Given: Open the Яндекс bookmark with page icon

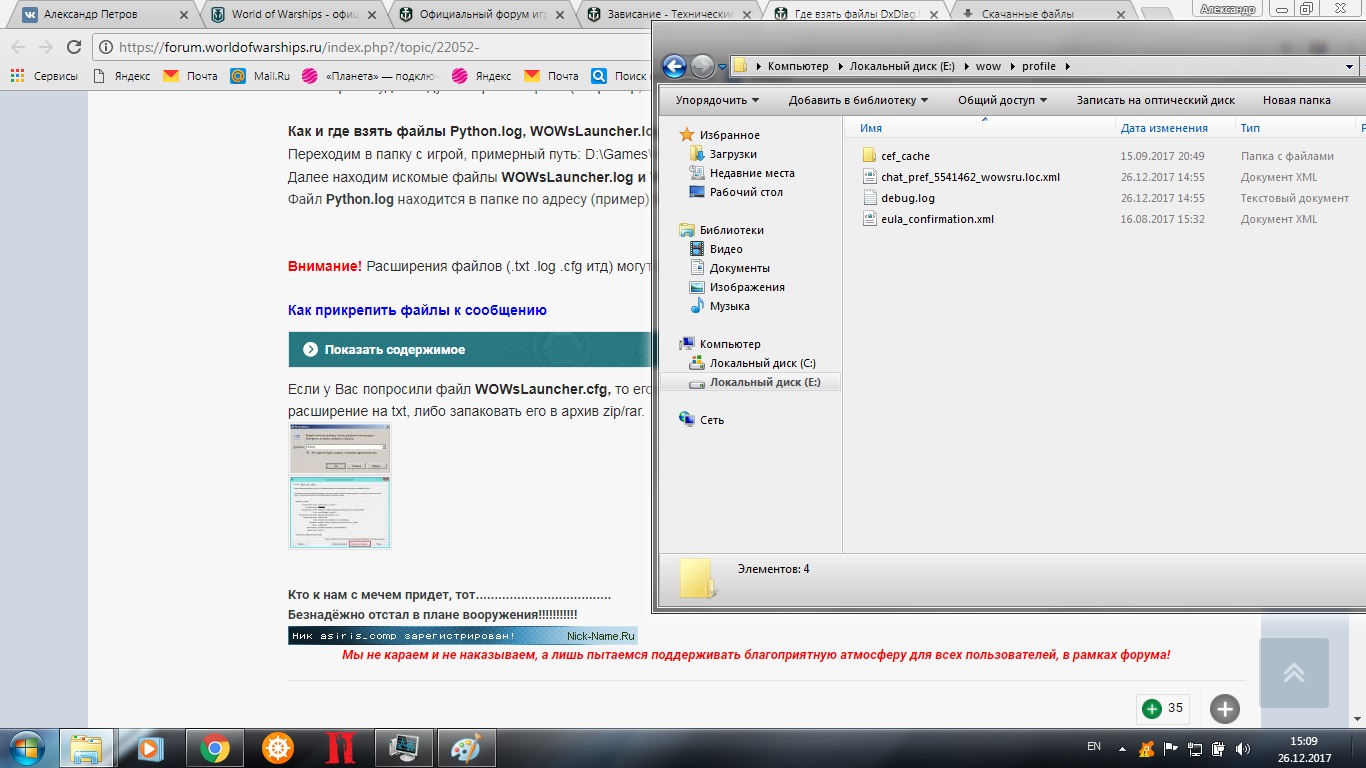Looking at the screenshot, I should (x=121, y=76).
